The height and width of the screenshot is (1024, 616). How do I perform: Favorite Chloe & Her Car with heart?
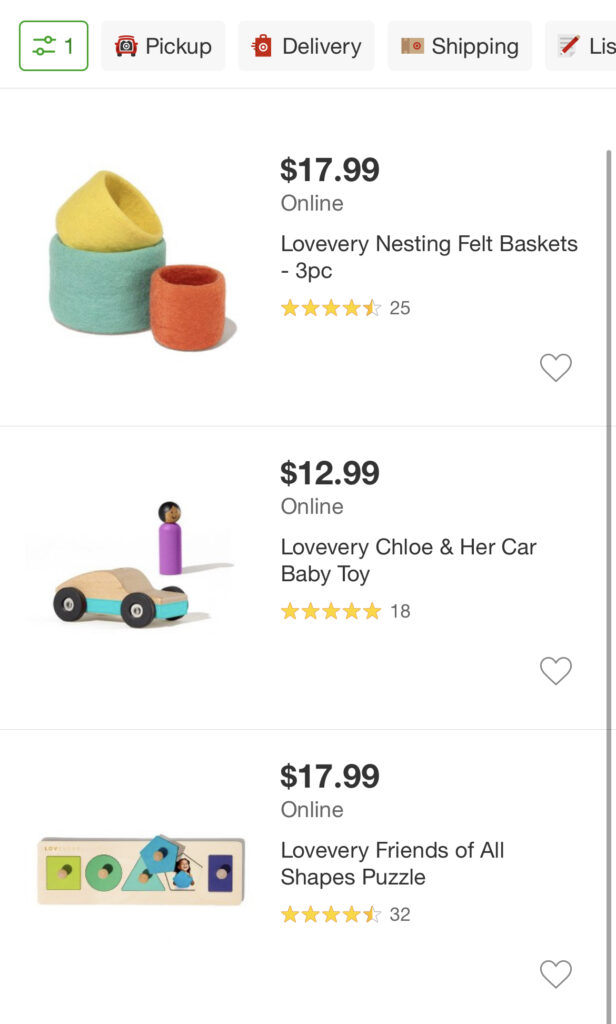(x=556, y=671)
